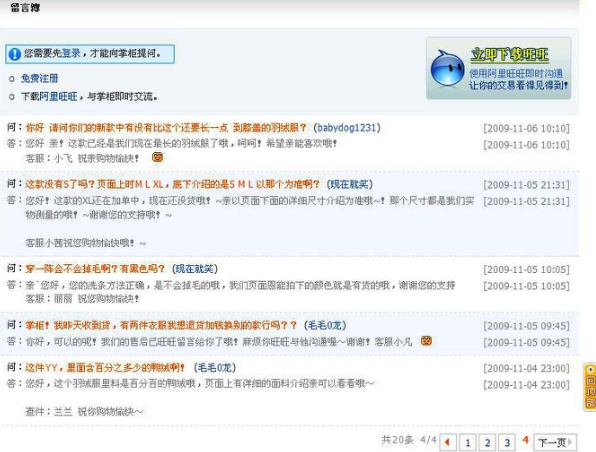Click question about duck down percentage
Image resolution: width=596 pixels, height=452 pixels.
click(105, 368)
